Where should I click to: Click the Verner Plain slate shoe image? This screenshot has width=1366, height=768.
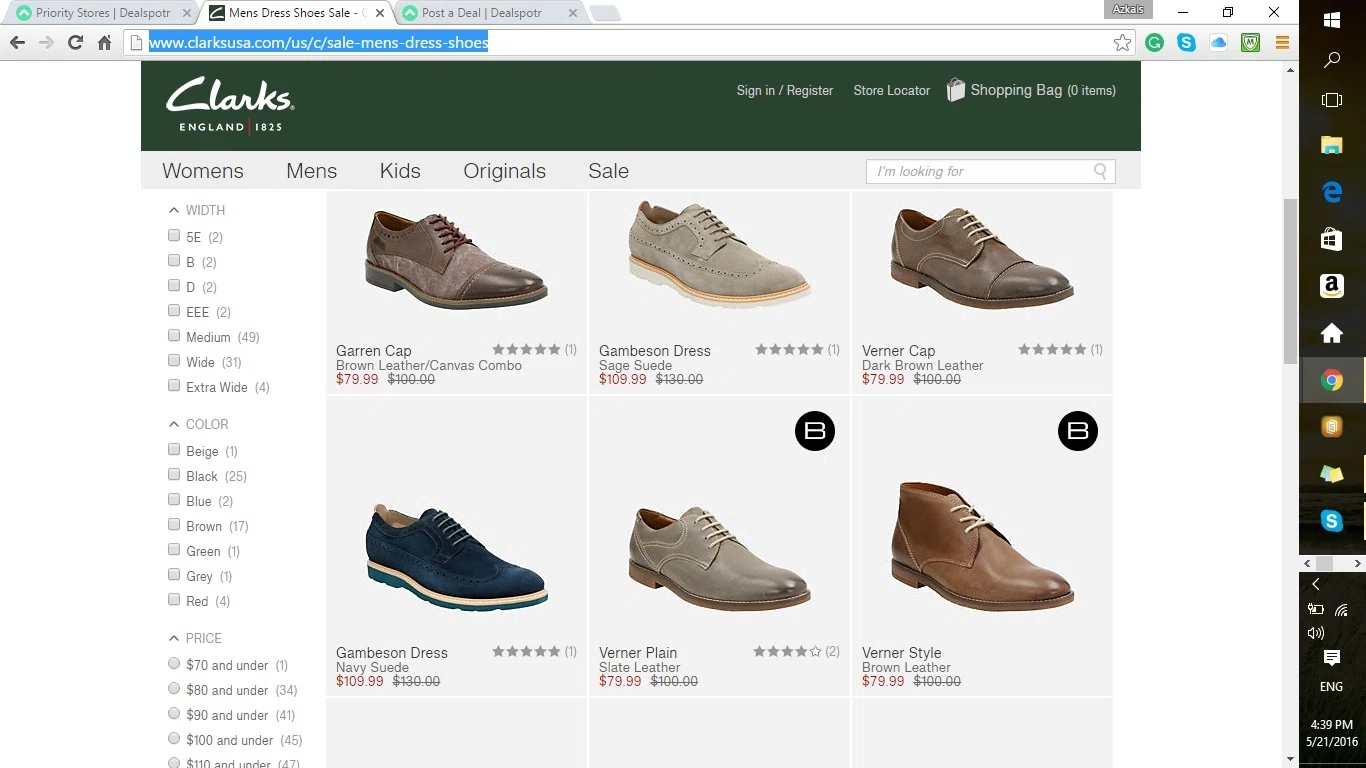click(x=719, y=558)
